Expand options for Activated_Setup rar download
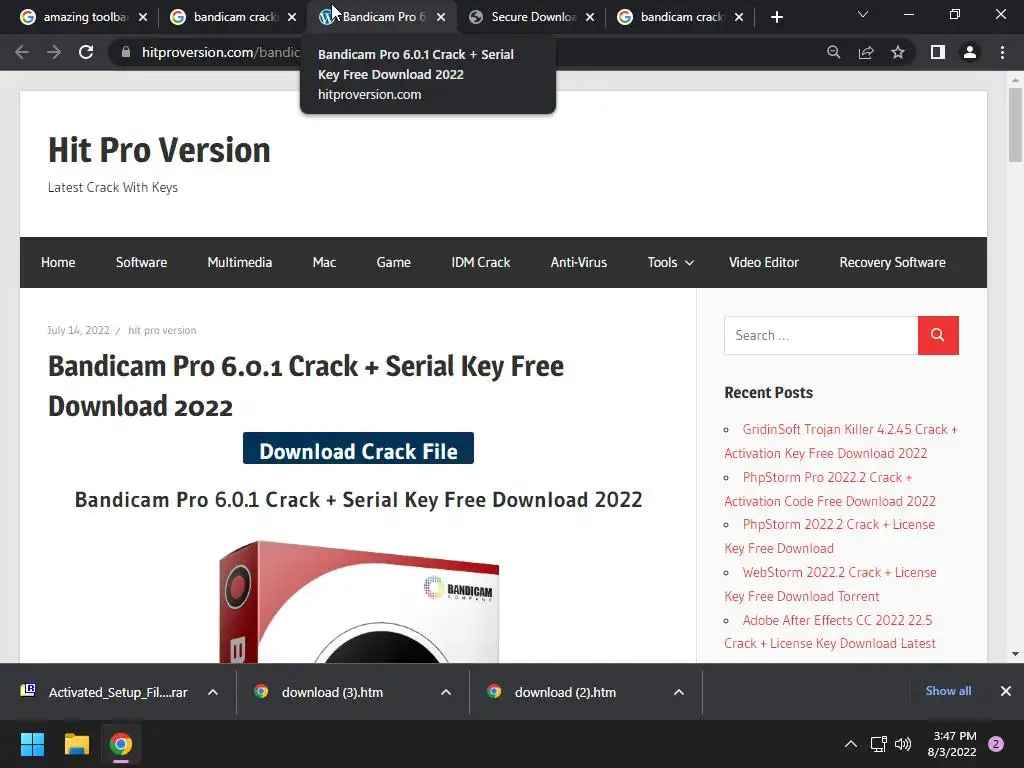 click(x=213, y=692)
